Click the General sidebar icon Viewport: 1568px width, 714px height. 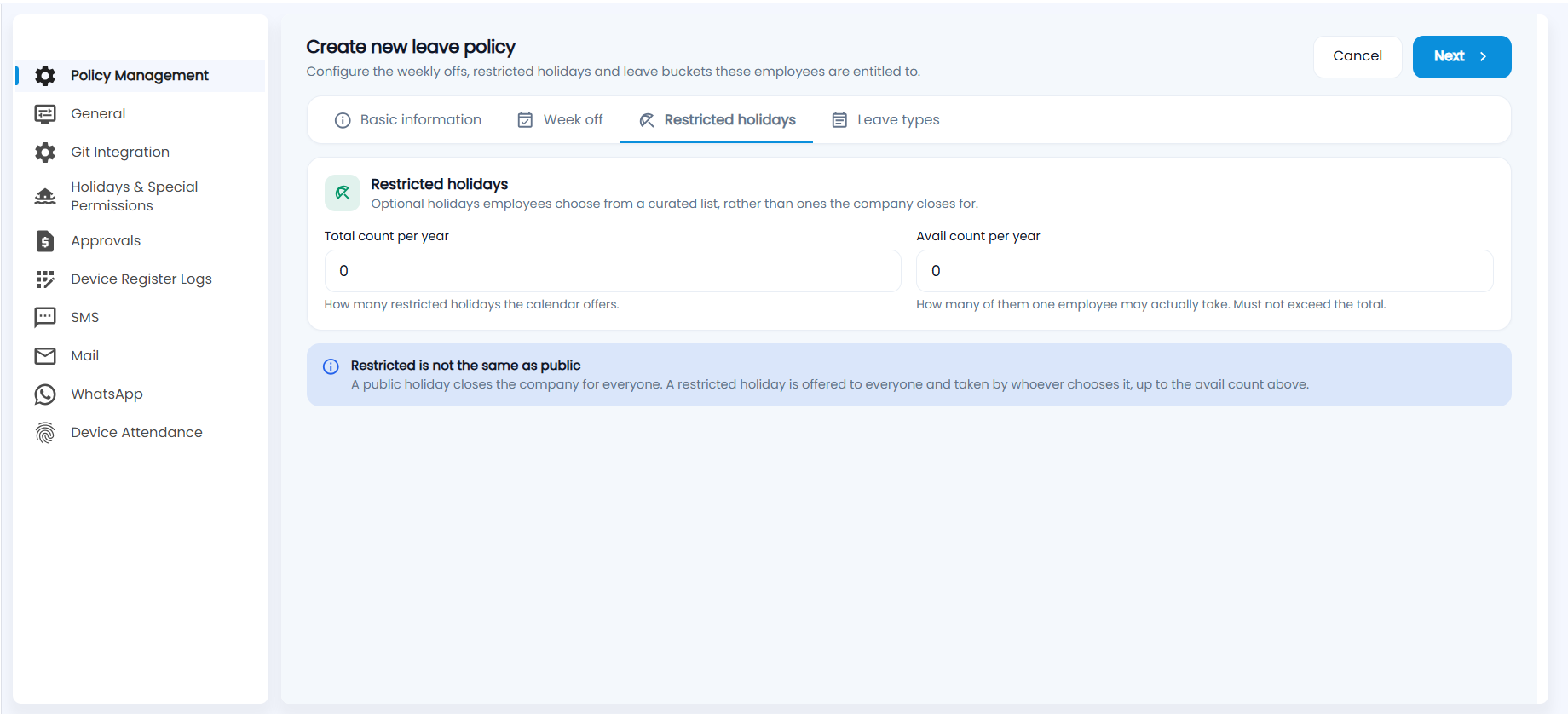pos(45,114)
